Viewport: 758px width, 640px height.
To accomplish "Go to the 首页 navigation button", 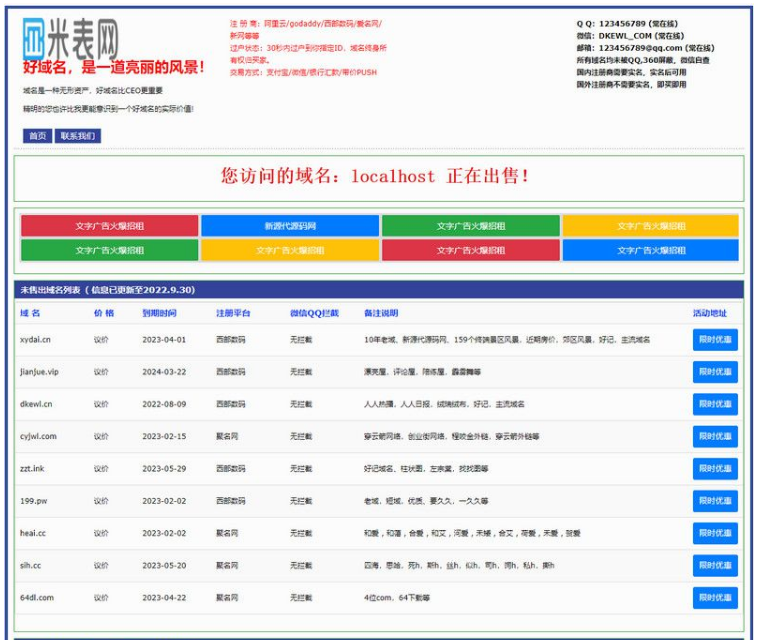I will [x=37, y=136].
